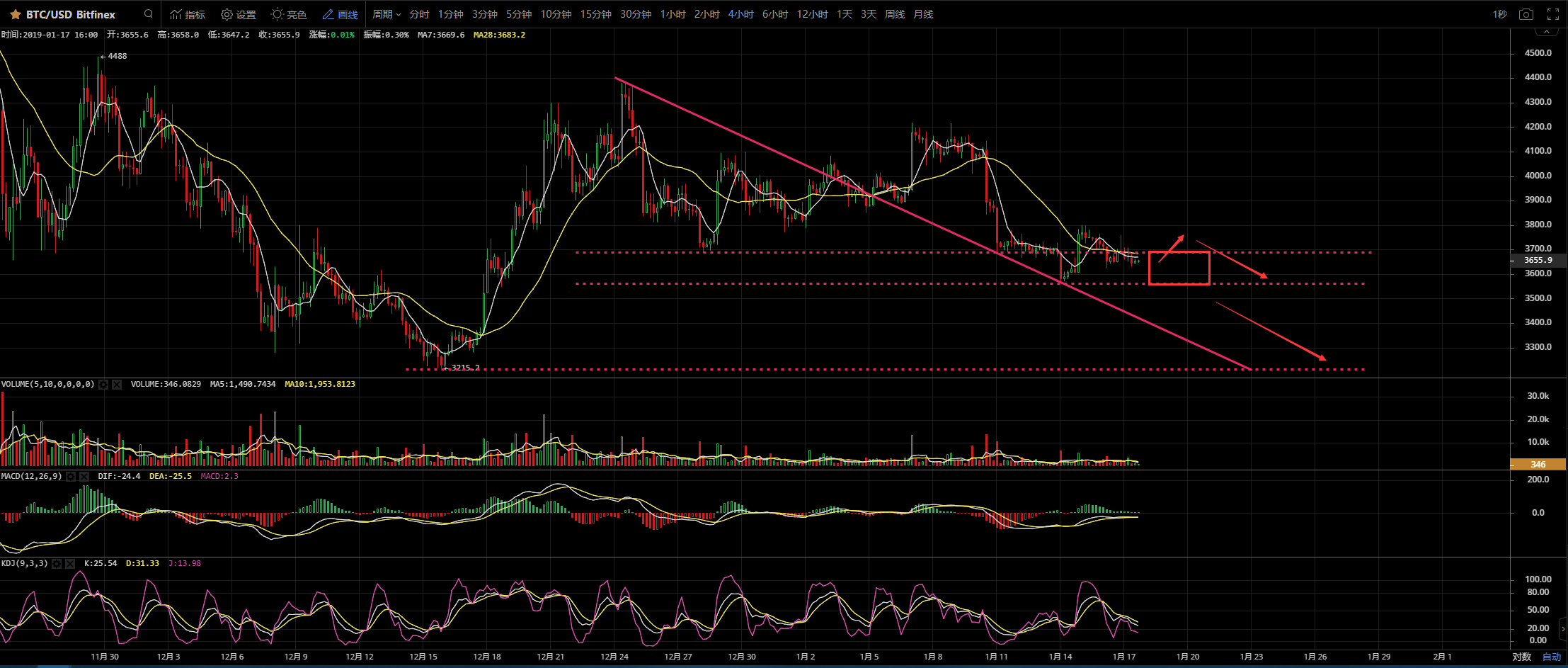The width and height of the screenshot is (1568, 668).
Task: Choose the 月线 monthly chart
Action: (x=923, y=14)
